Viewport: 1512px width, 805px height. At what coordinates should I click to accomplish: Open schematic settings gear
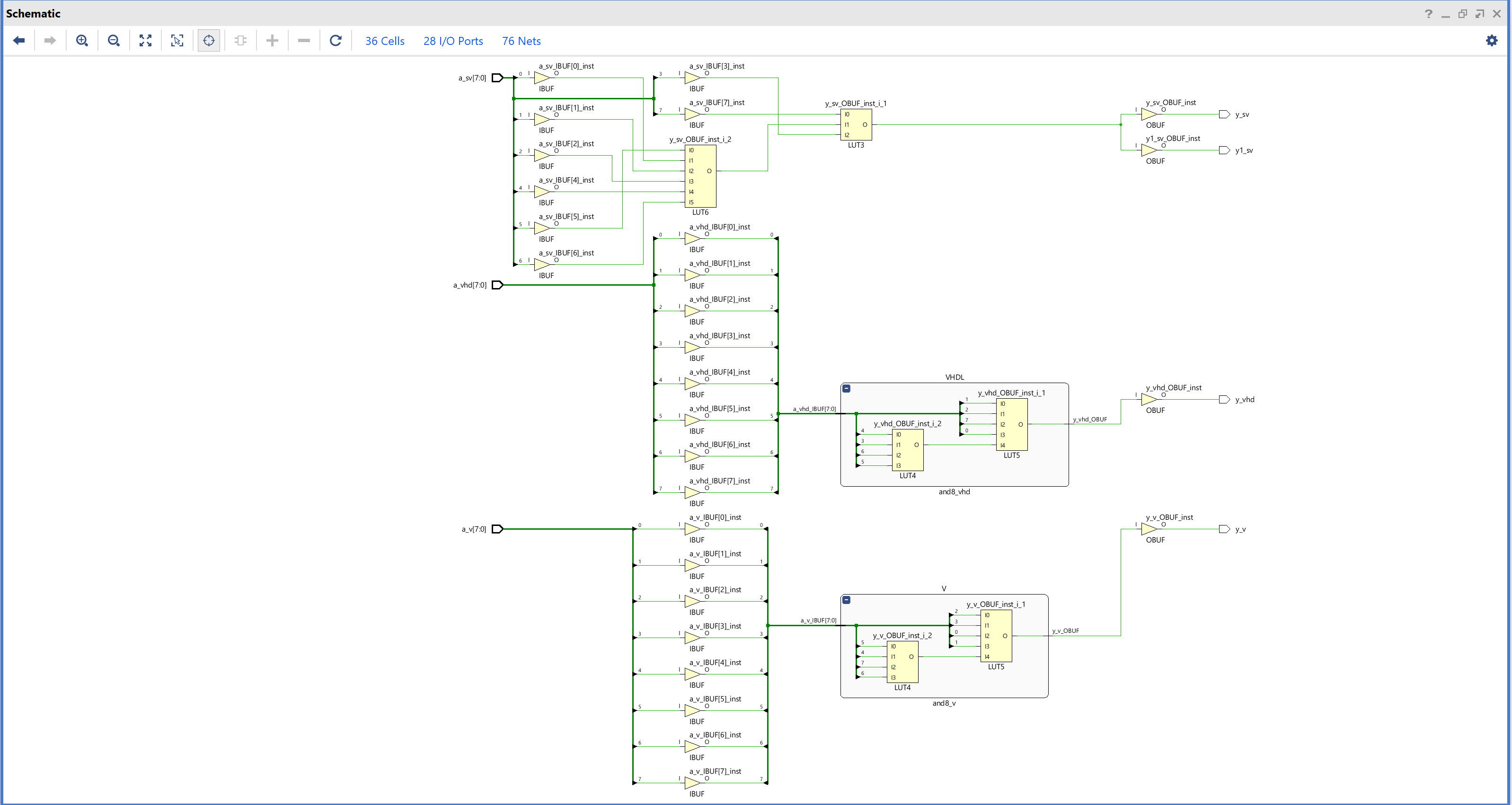(1492, 41)
